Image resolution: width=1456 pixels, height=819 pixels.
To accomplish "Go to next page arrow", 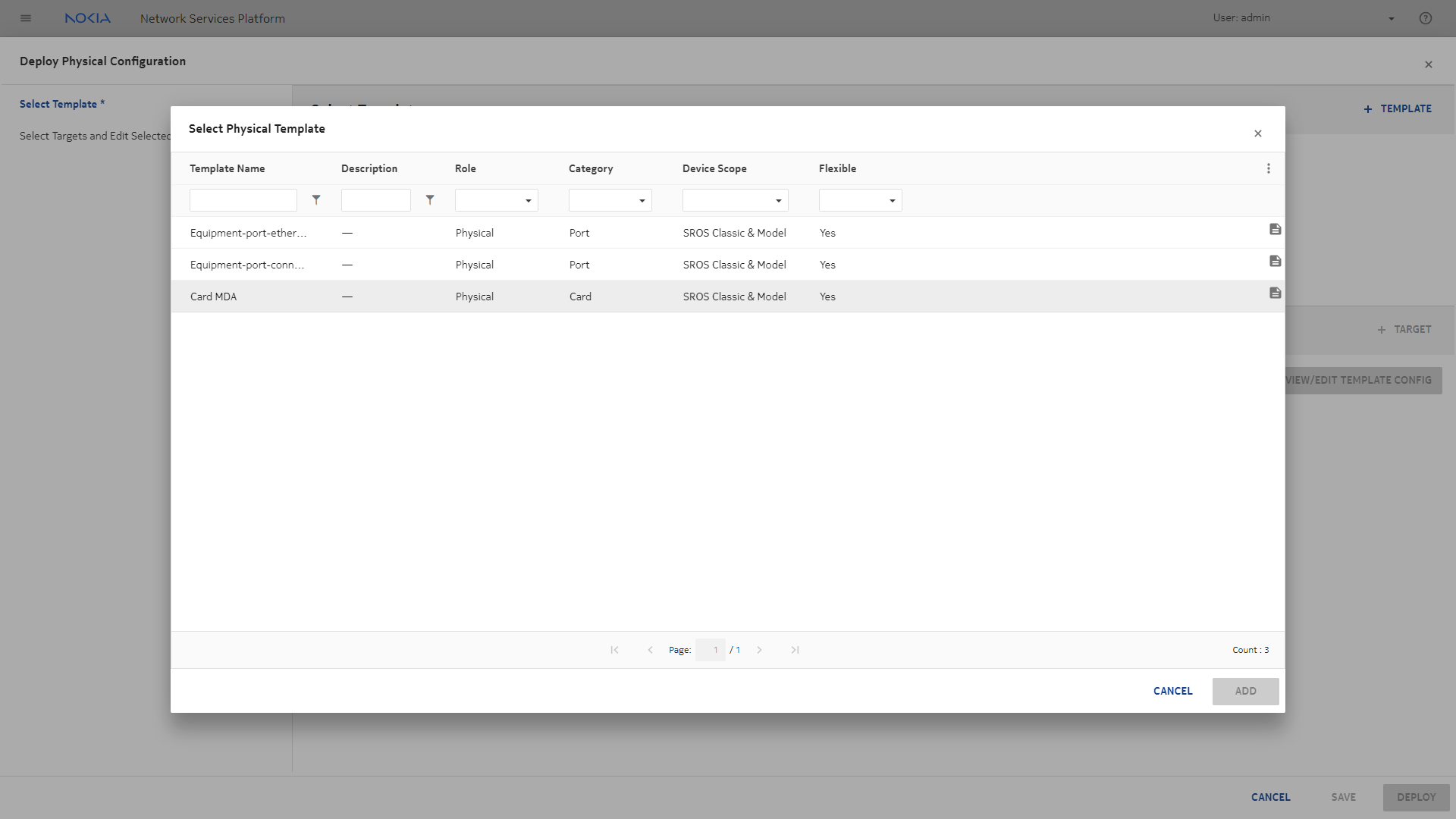I will pyautogui.click(x=759, y=650).
